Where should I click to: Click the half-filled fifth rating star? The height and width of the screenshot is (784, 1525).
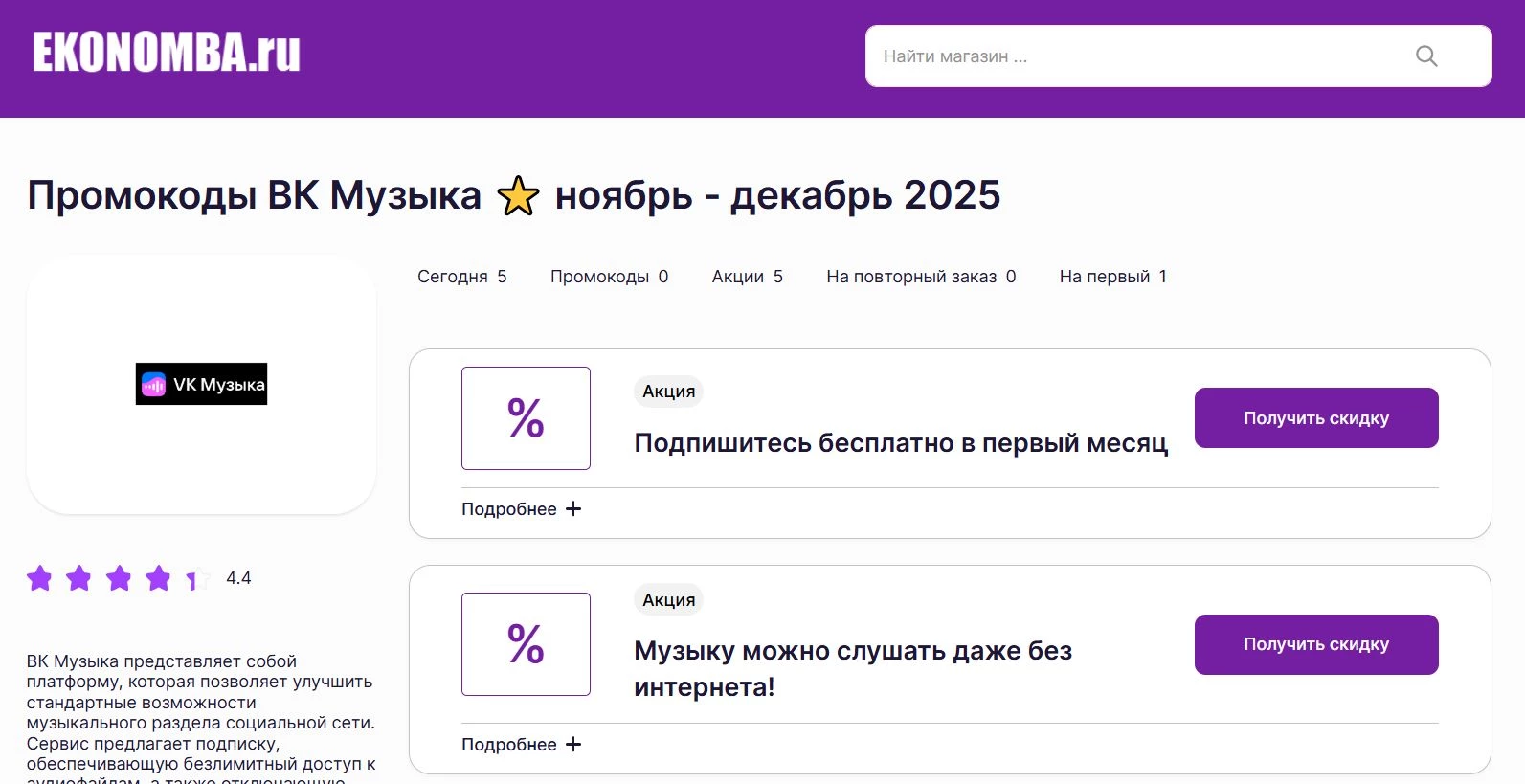[197, 578]
